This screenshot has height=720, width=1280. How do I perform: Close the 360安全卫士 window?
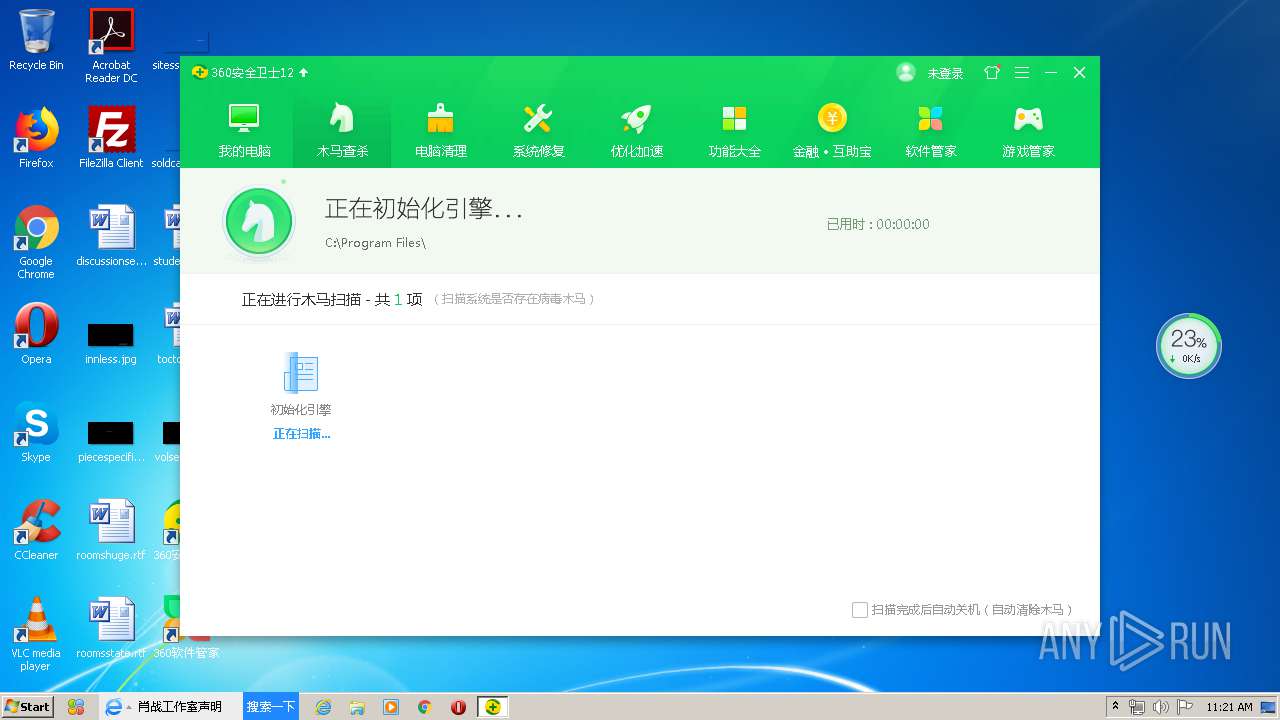point(1079,72)
